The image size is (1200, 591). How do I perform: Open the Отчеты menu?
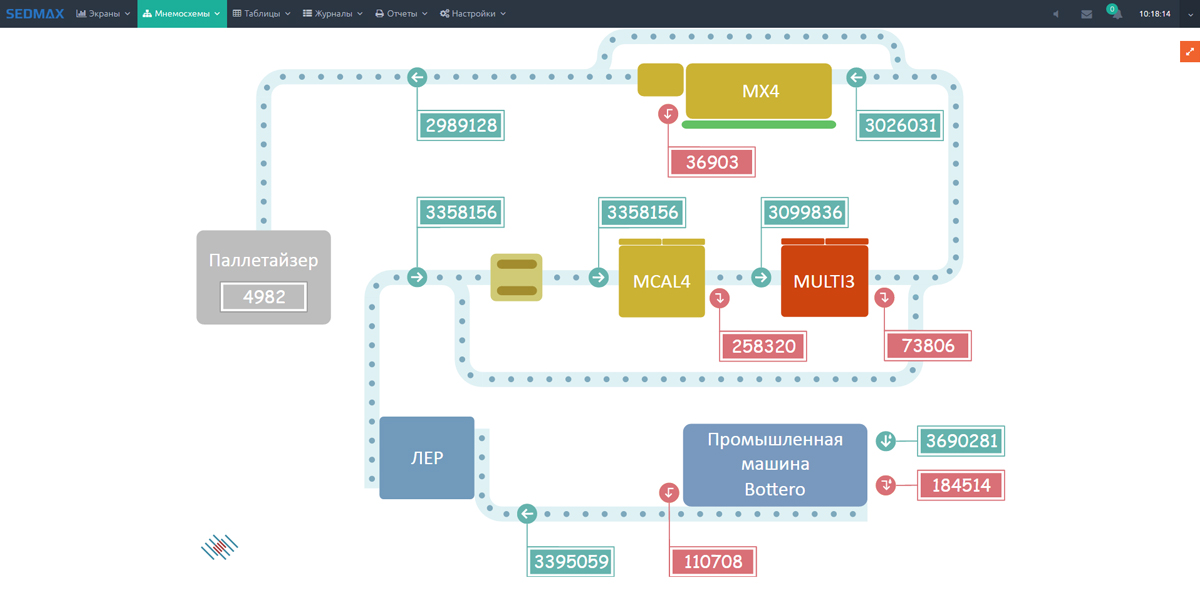tap(401, 14)
